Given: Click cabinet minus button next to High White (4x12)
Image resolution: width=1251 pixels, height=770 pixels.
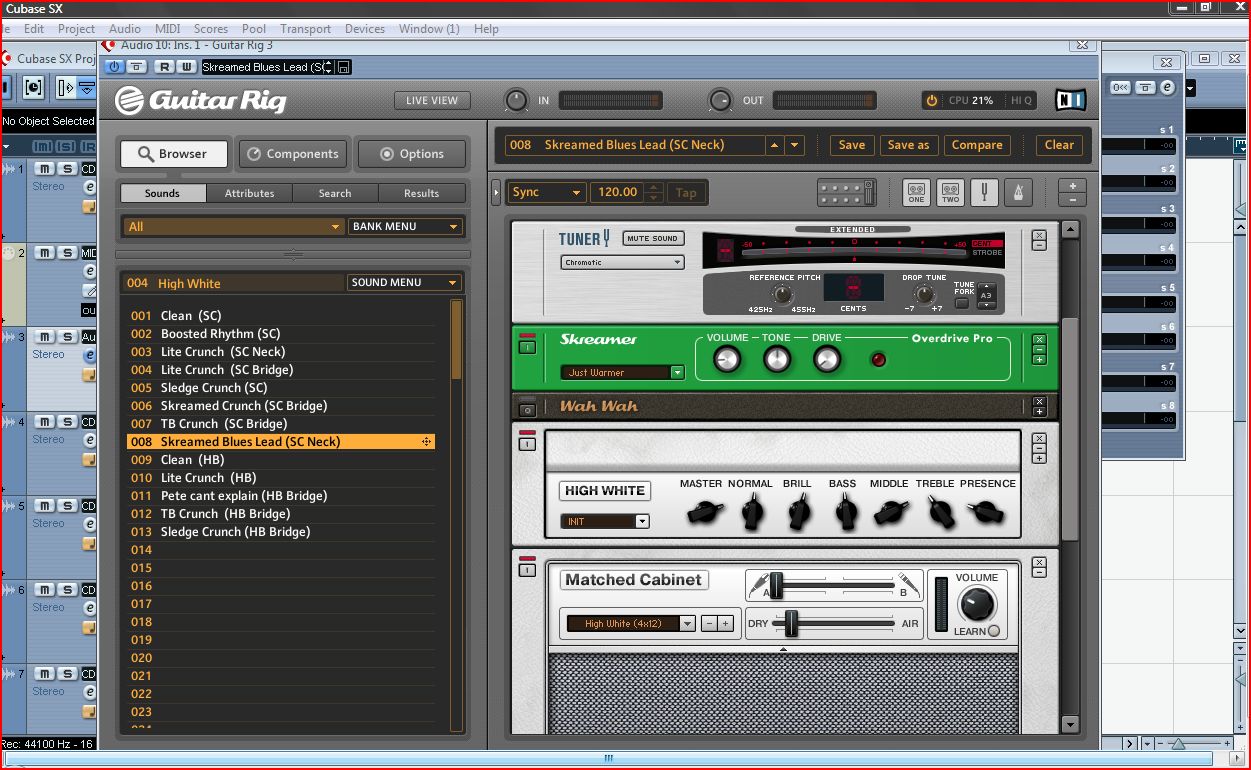Looking at the screenshot, I should tap(709, 623).
